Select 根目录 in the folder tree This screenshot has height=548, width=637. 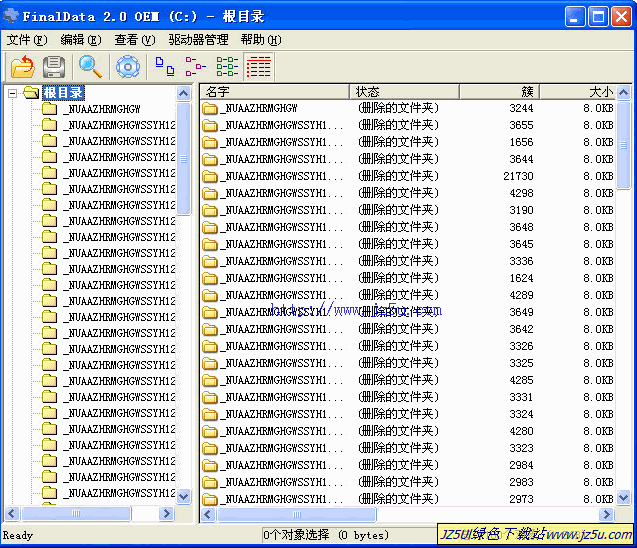[x=63, y=93]
